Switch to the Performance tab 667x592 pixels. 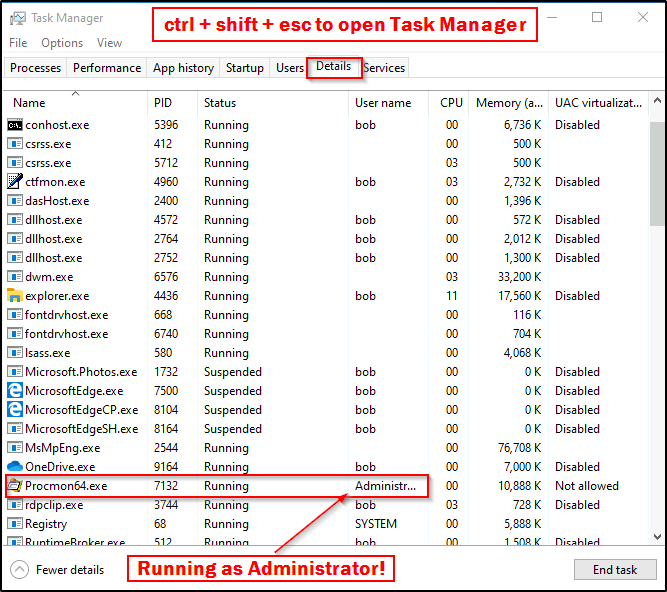107,68
